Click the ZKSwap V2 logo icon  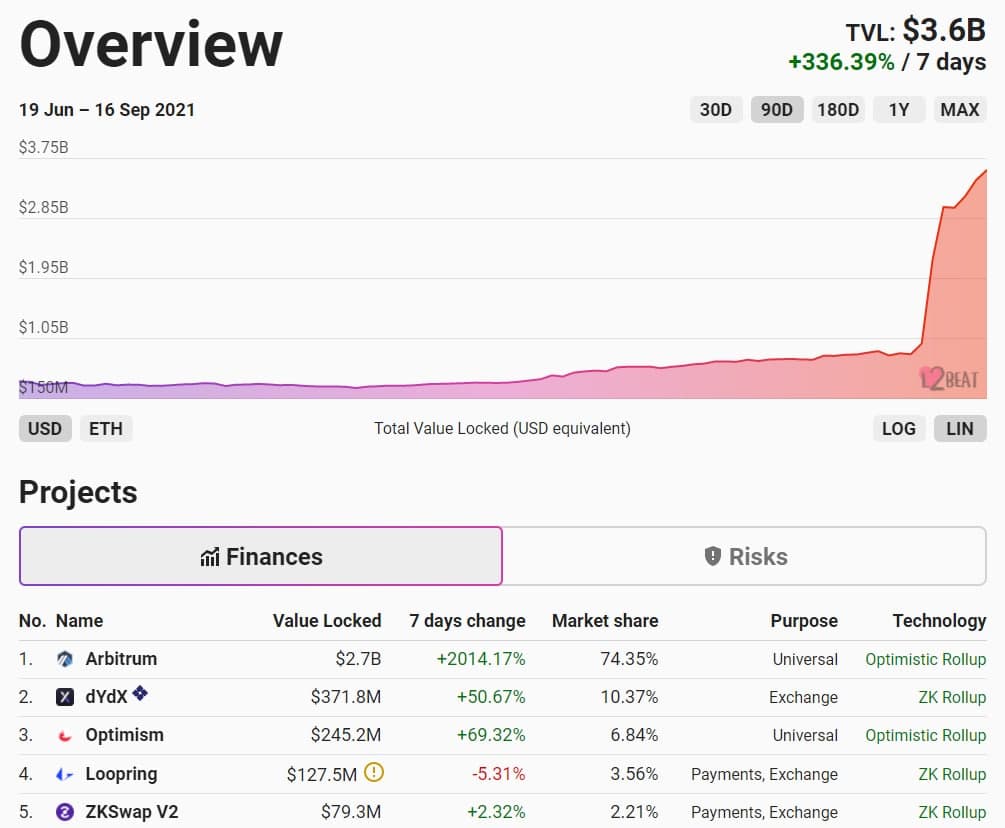[65, 812]
